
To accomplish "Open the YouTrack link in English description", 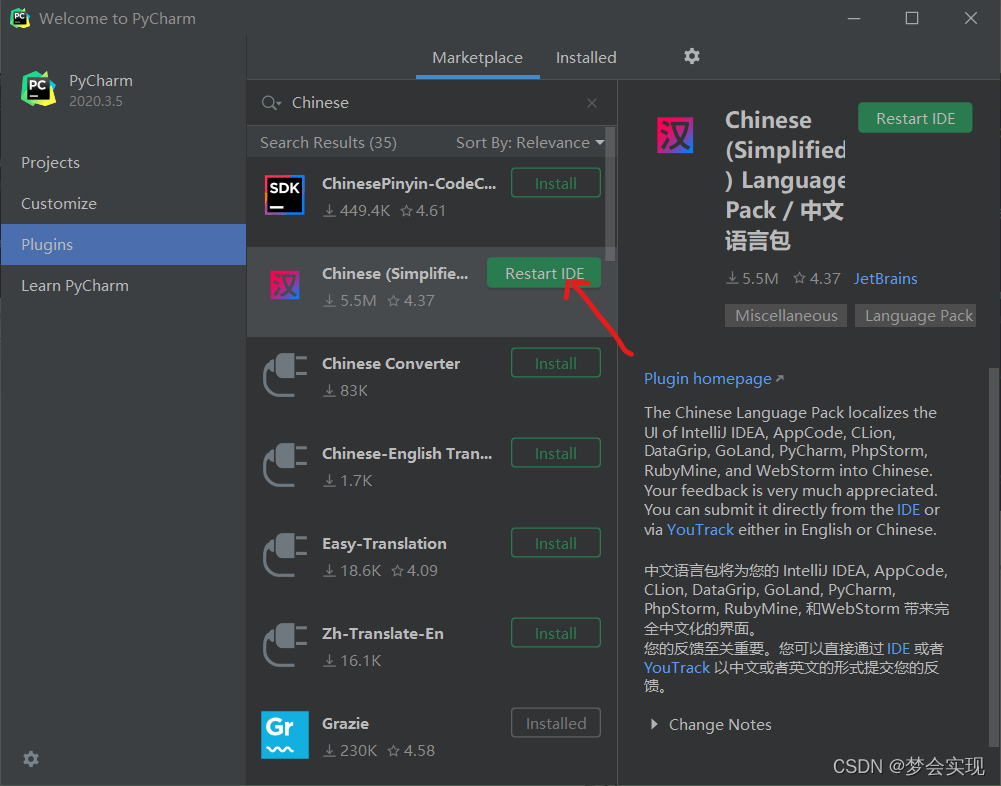I will click(x=700, y=529).
